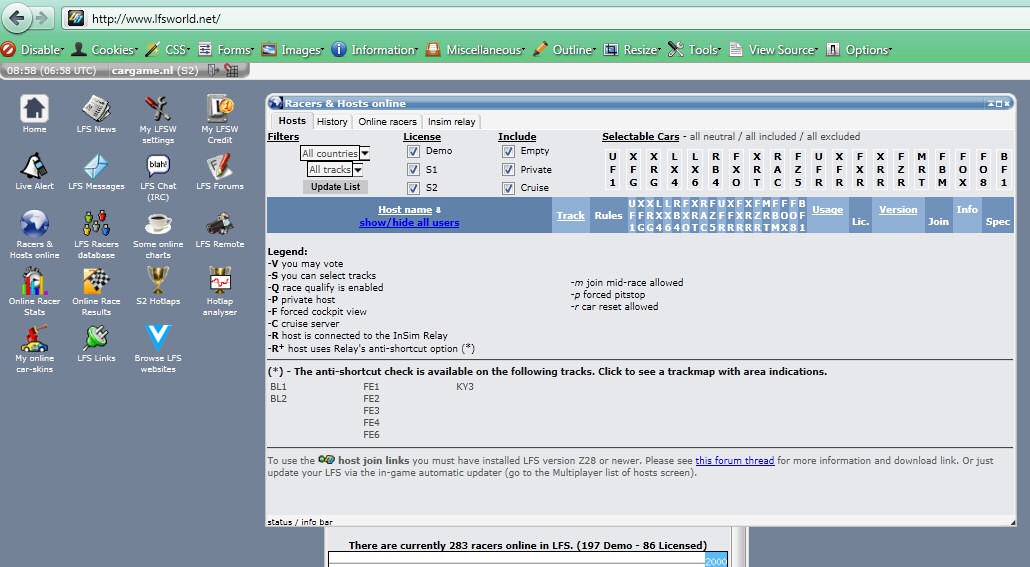Open the Miscellaneous toolbar menu

pos(476,49)
